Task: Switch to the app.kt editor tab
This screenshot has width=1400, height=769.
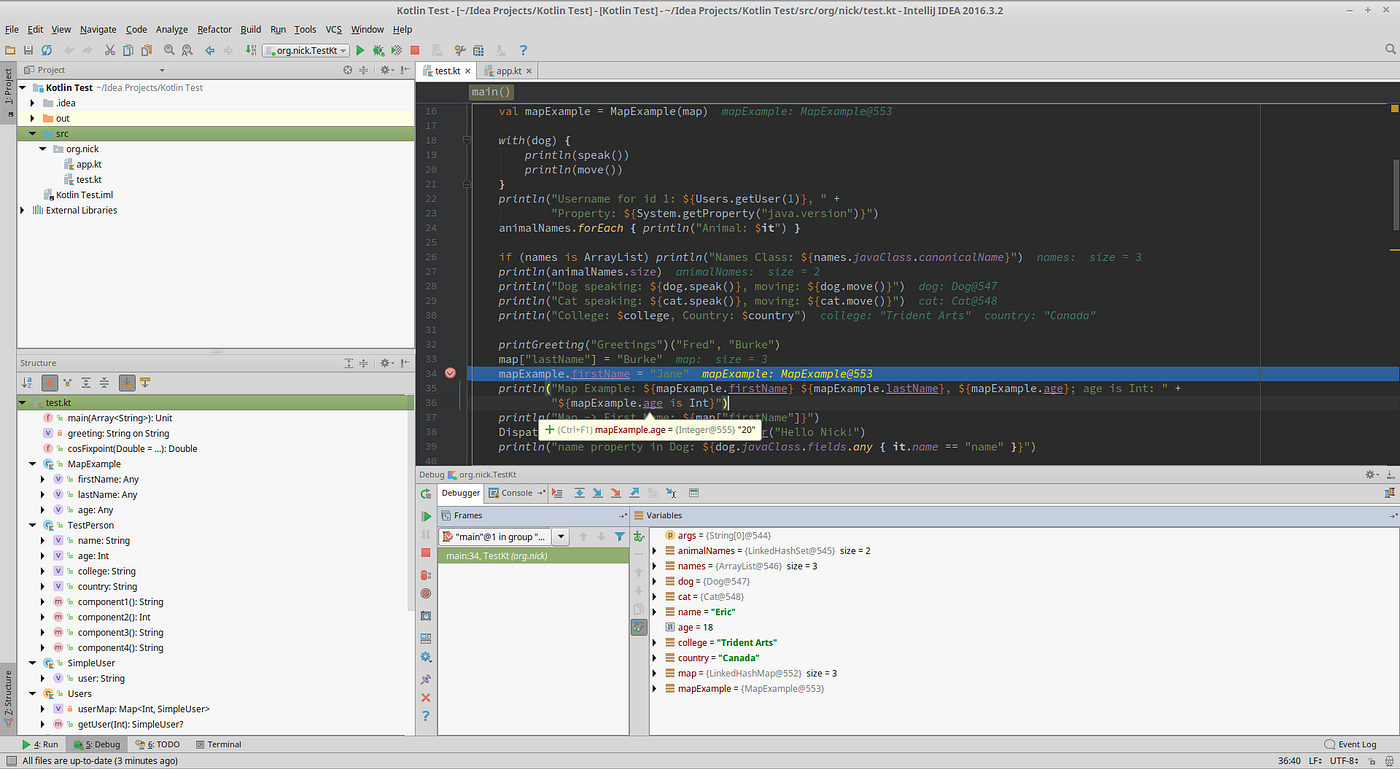Action: [509, 71]
